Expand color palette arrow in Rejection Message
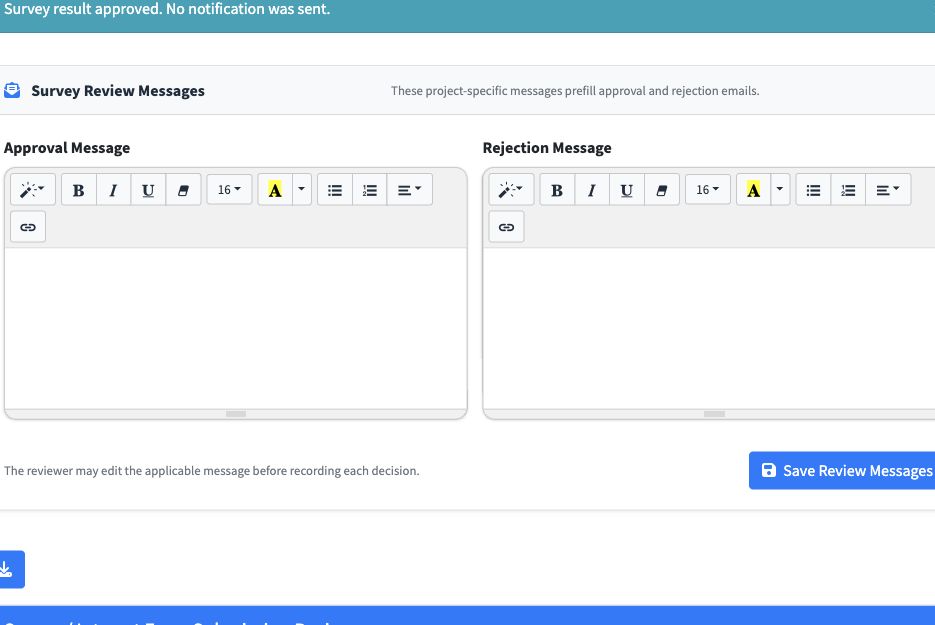Image resolution: width=935 pixels, height=625 pixels. point(780,190)
